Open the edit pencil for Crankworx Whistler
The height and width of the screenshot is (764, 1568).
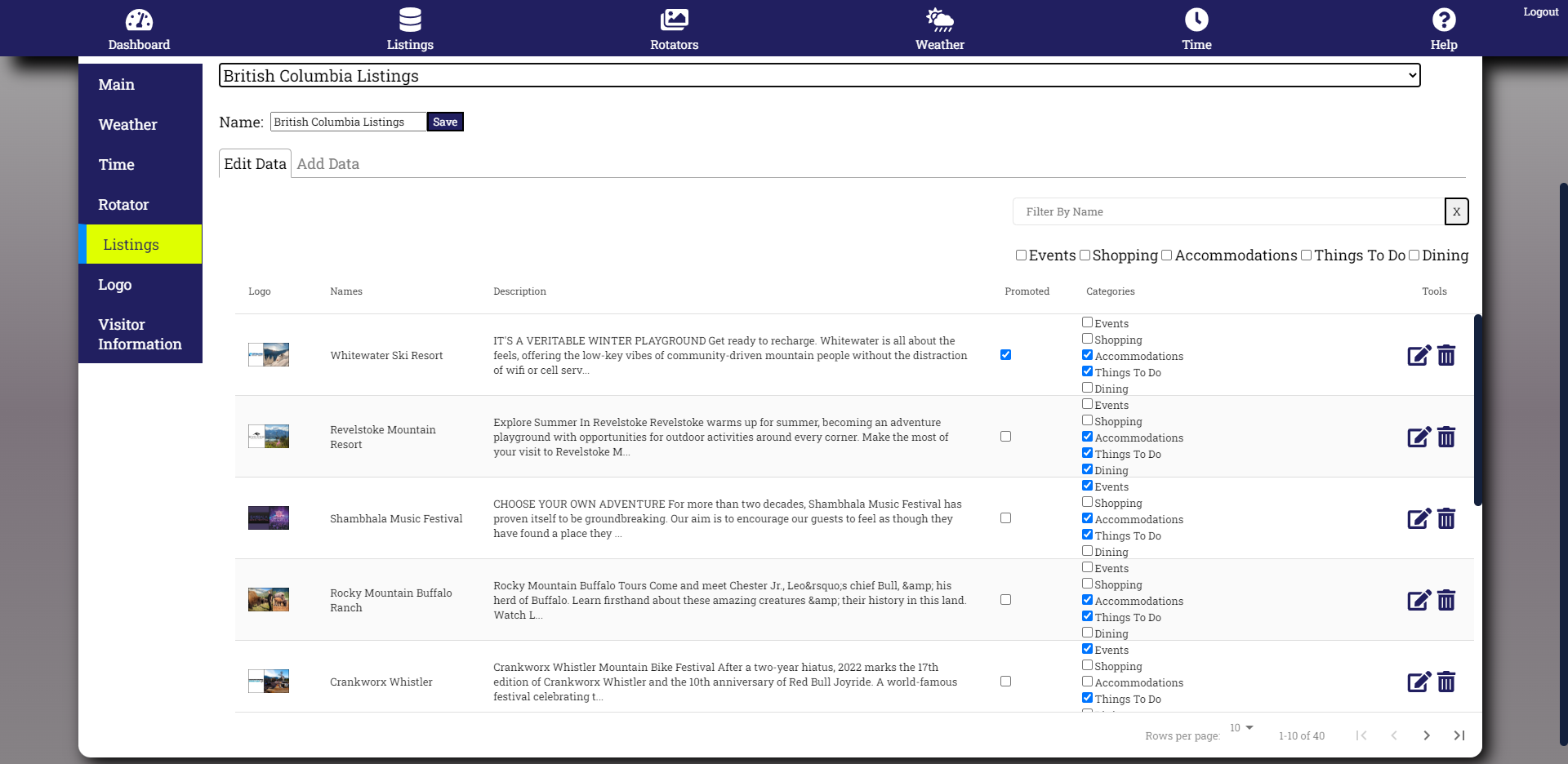(1419, 682)
